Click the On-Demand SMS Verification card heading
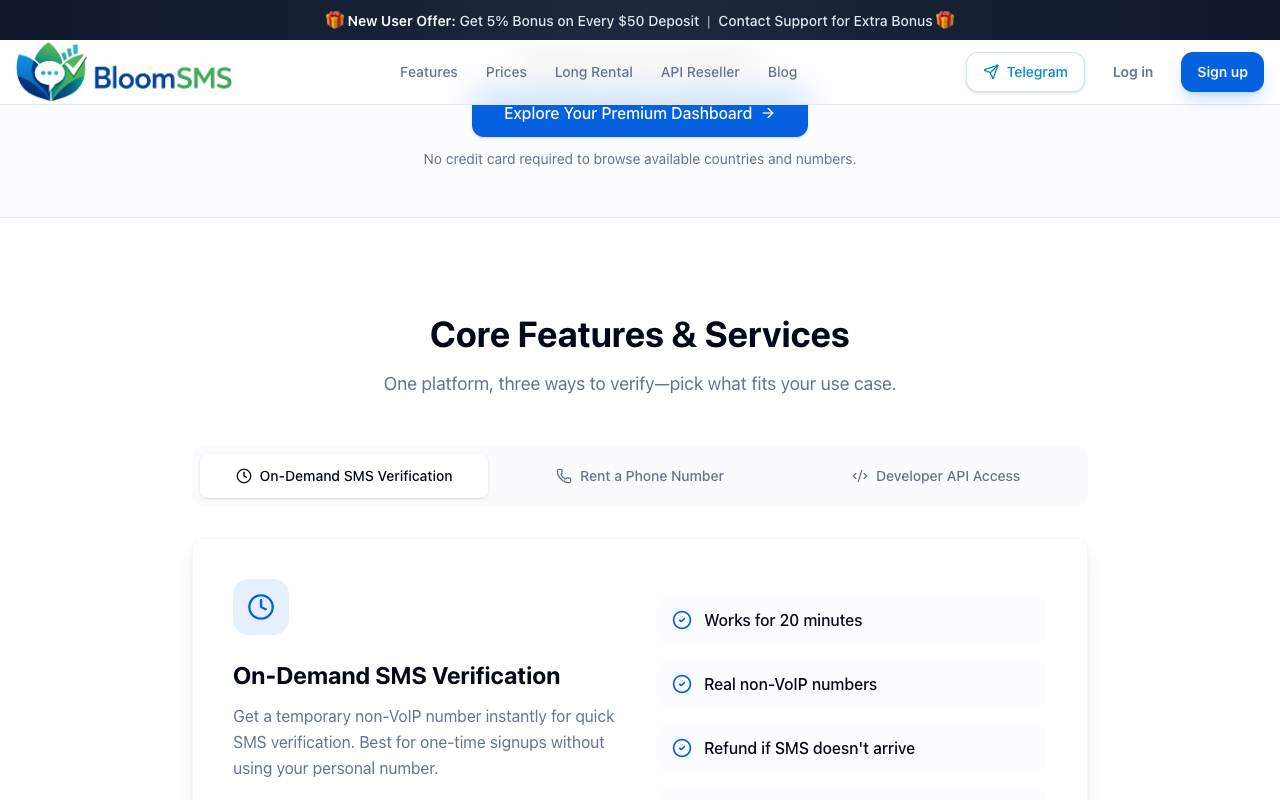 point(396,676)
